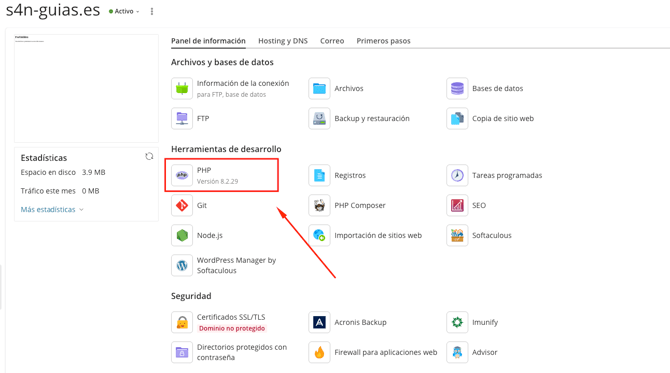Open the Certificados SSL/TLS padlock icon
Screen dimensions: 670x373
[182, 322]
